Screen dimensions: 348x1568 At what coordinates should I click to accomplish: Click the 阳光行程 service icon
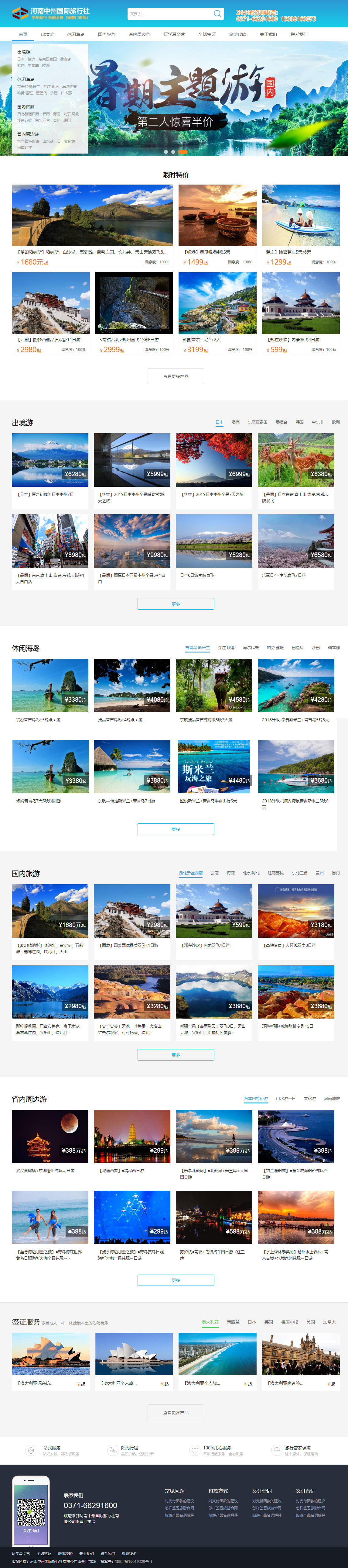point(113,1451)
